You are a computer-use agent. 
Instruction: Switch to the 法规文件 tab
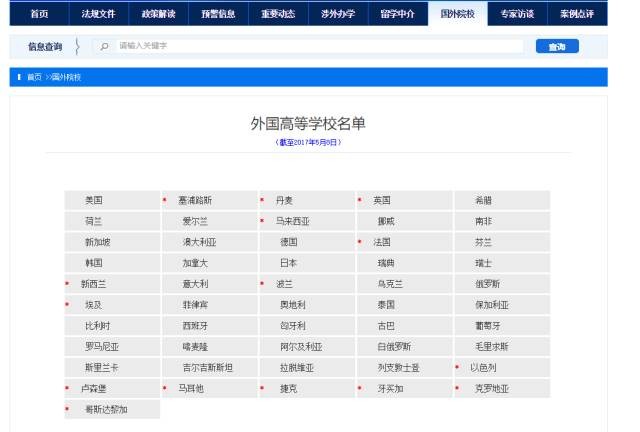[x=98, y=14]
